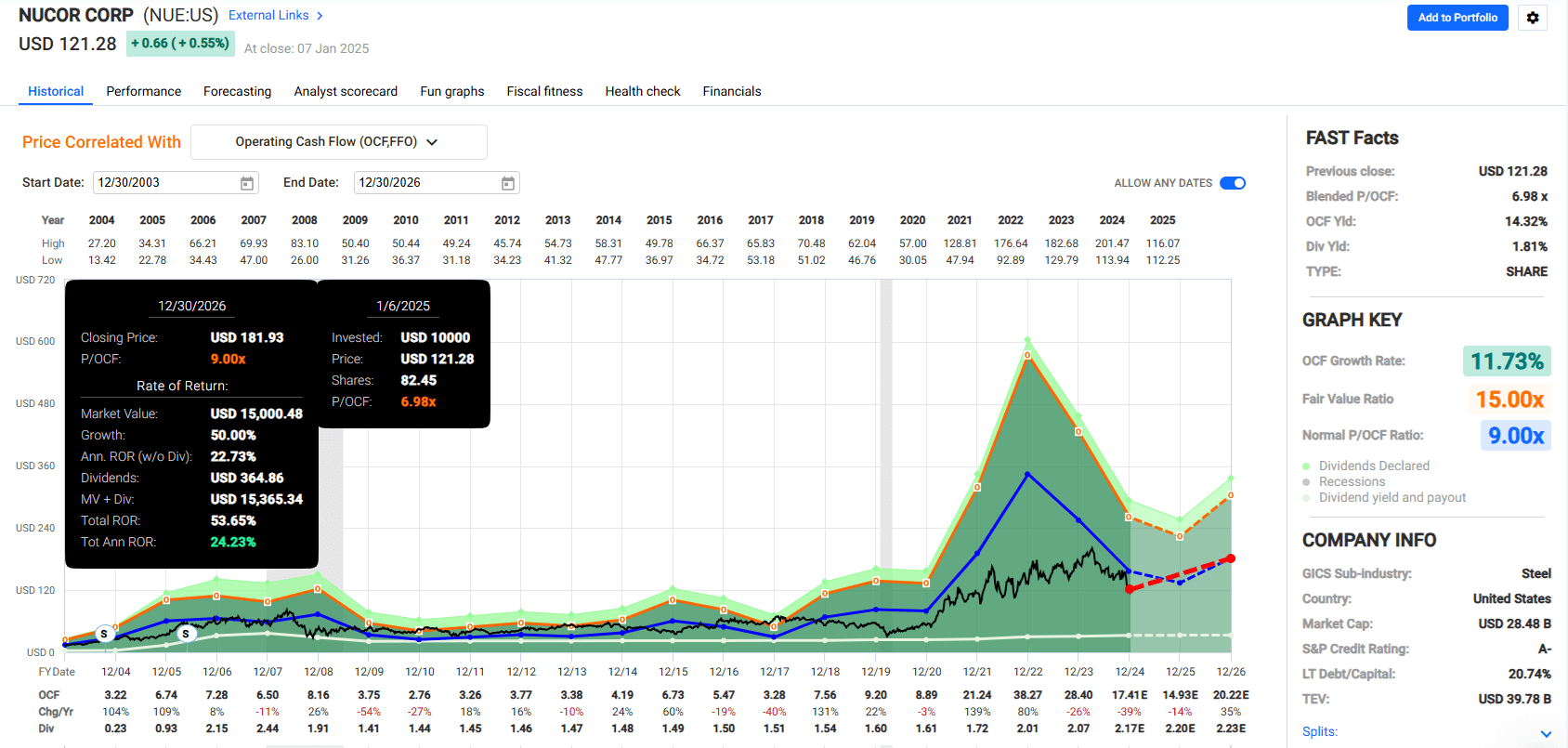
Task: Open the settings gear icon
Action: click(x=1533, y=18)
